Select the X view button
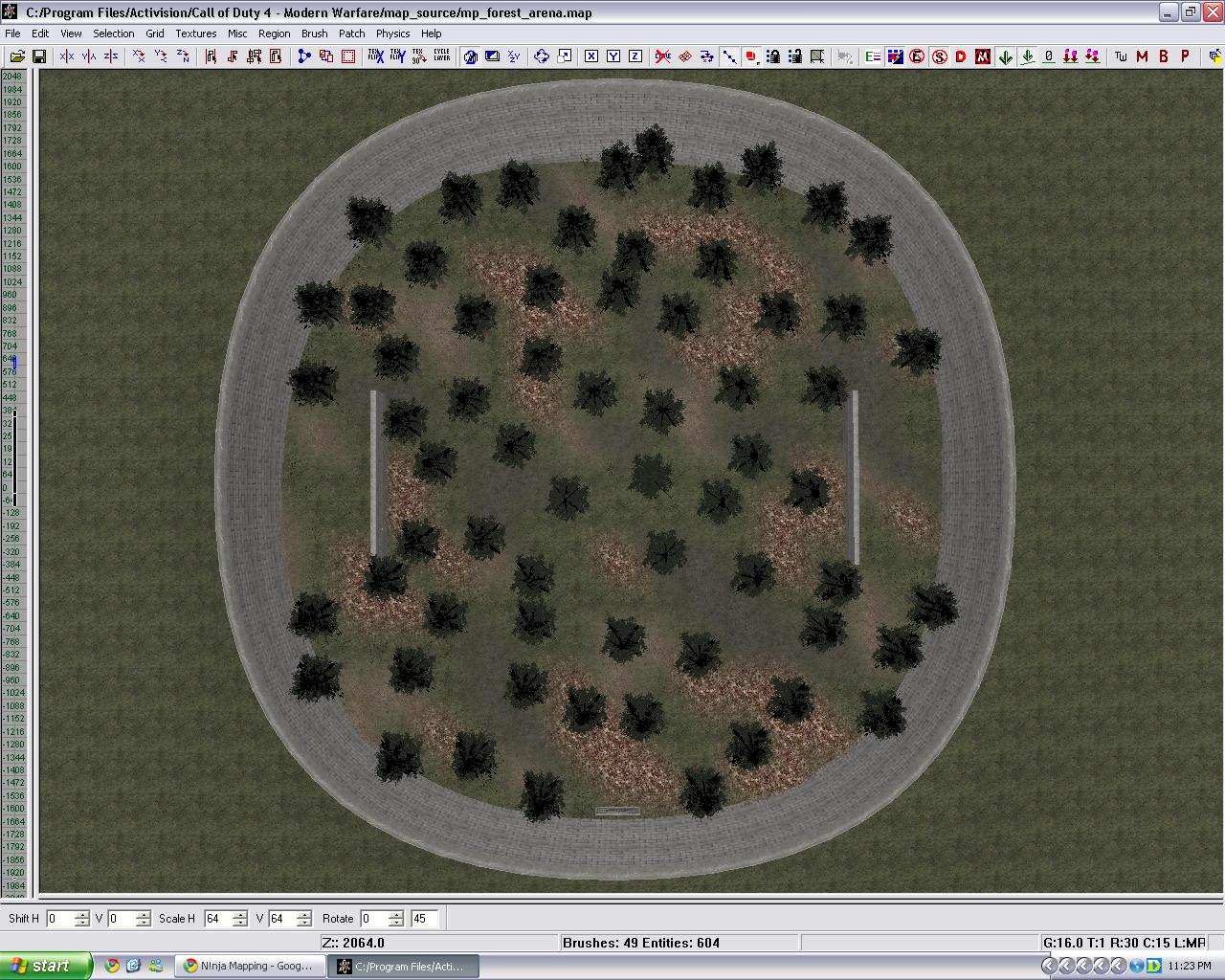The image size is (1225, 980). pos(591,56)
